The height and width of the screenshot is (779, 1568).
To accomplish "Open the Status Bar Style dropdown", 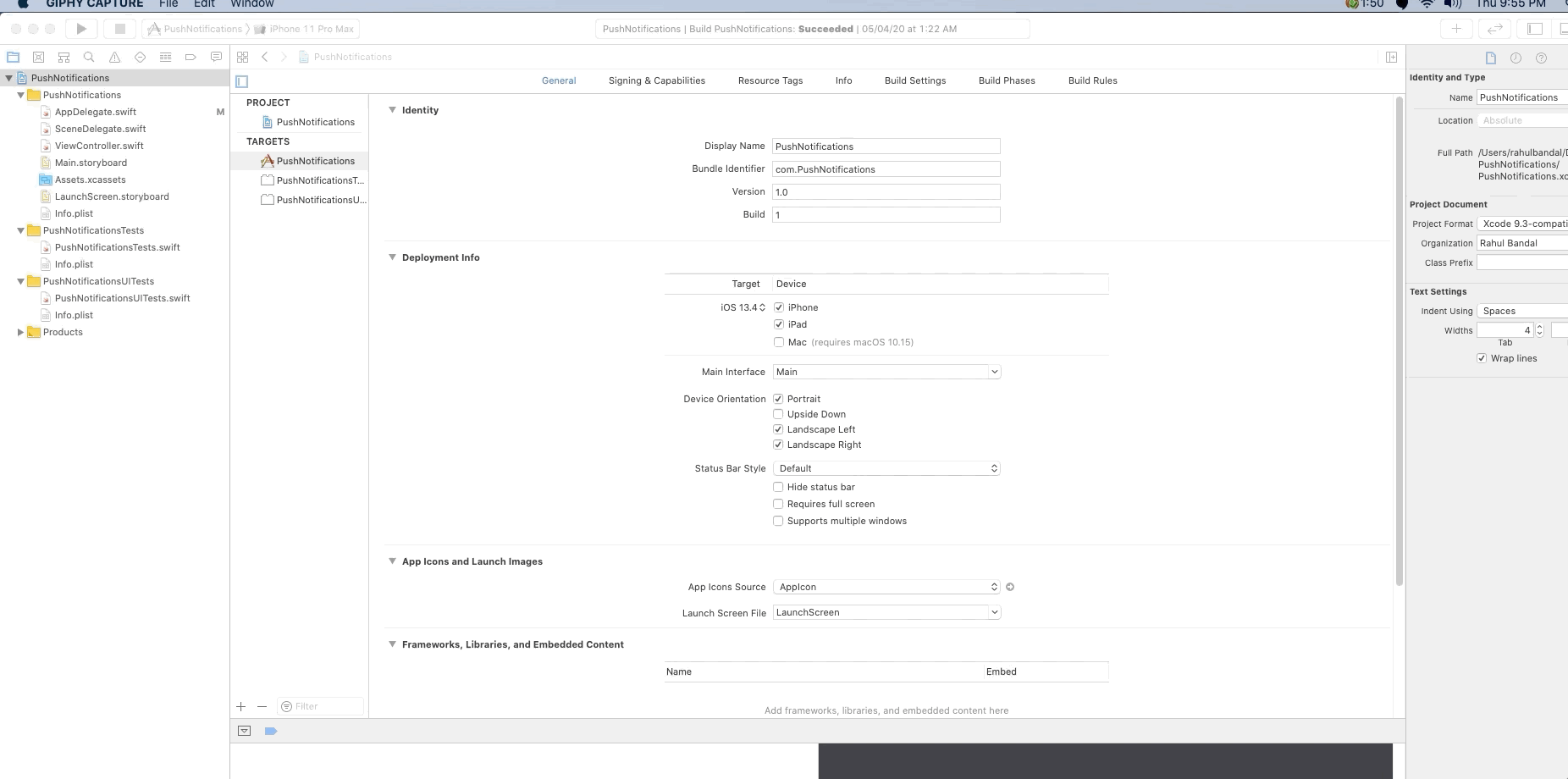I will click(x=886, y=468).
